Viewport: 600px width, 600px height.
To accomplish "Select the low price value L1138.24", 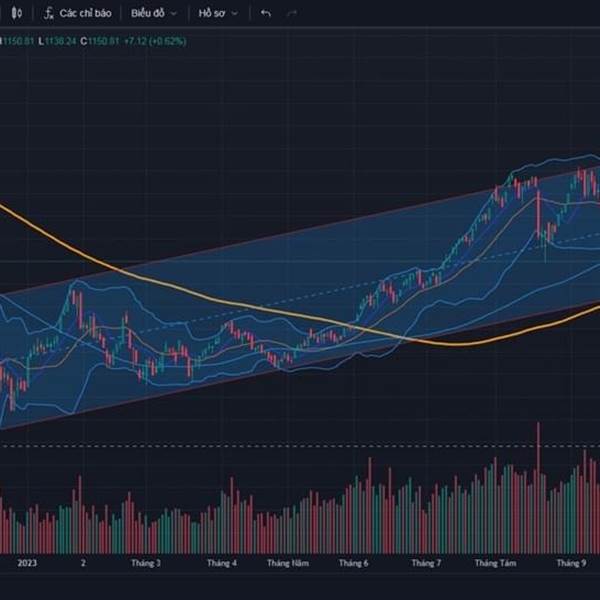I will click(x=57, y=41).
